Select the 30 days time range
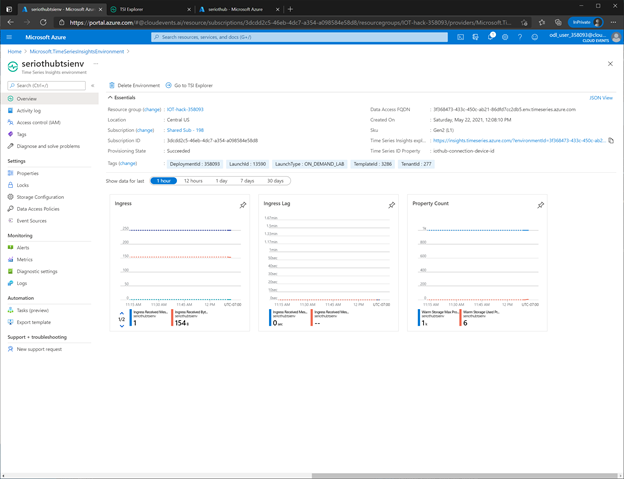This screenshot has width=624, height=479. pyautogui.click(x=275, y=181)
